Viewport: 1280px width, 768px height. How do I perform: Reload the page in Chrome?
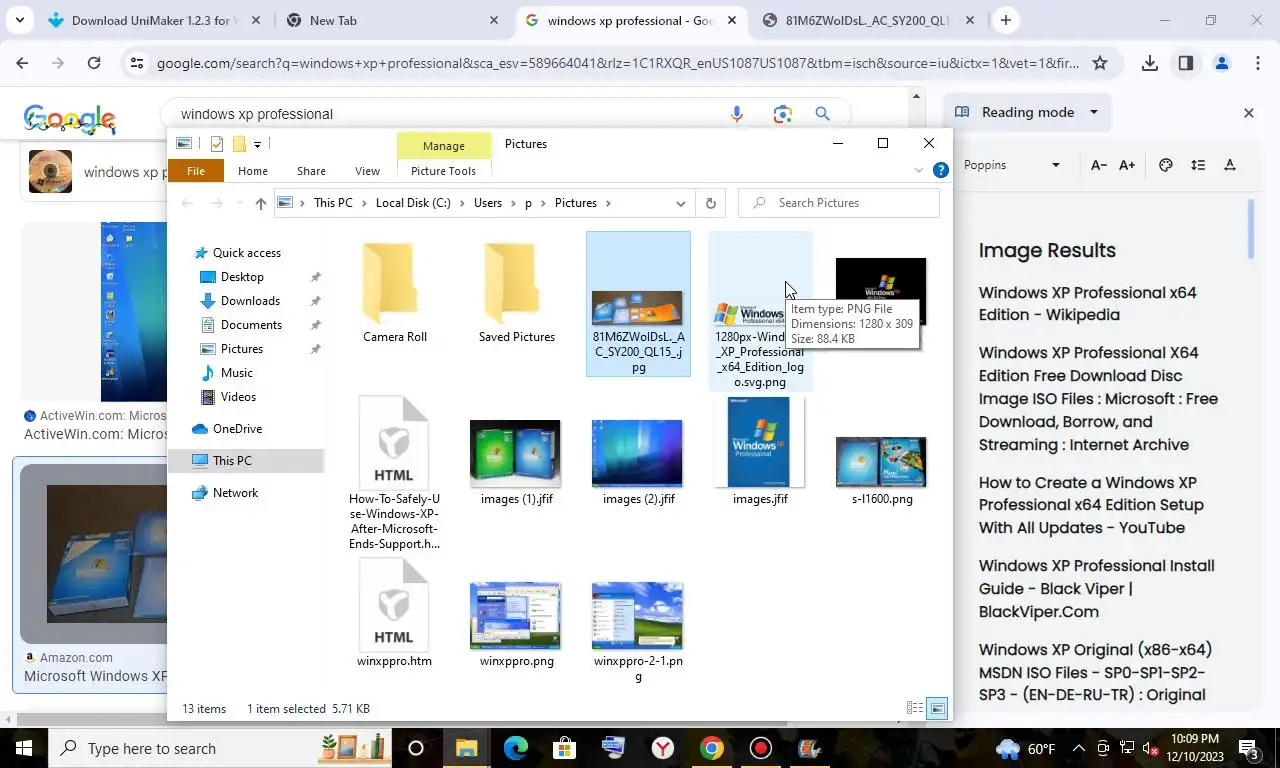tap(94, 63)
